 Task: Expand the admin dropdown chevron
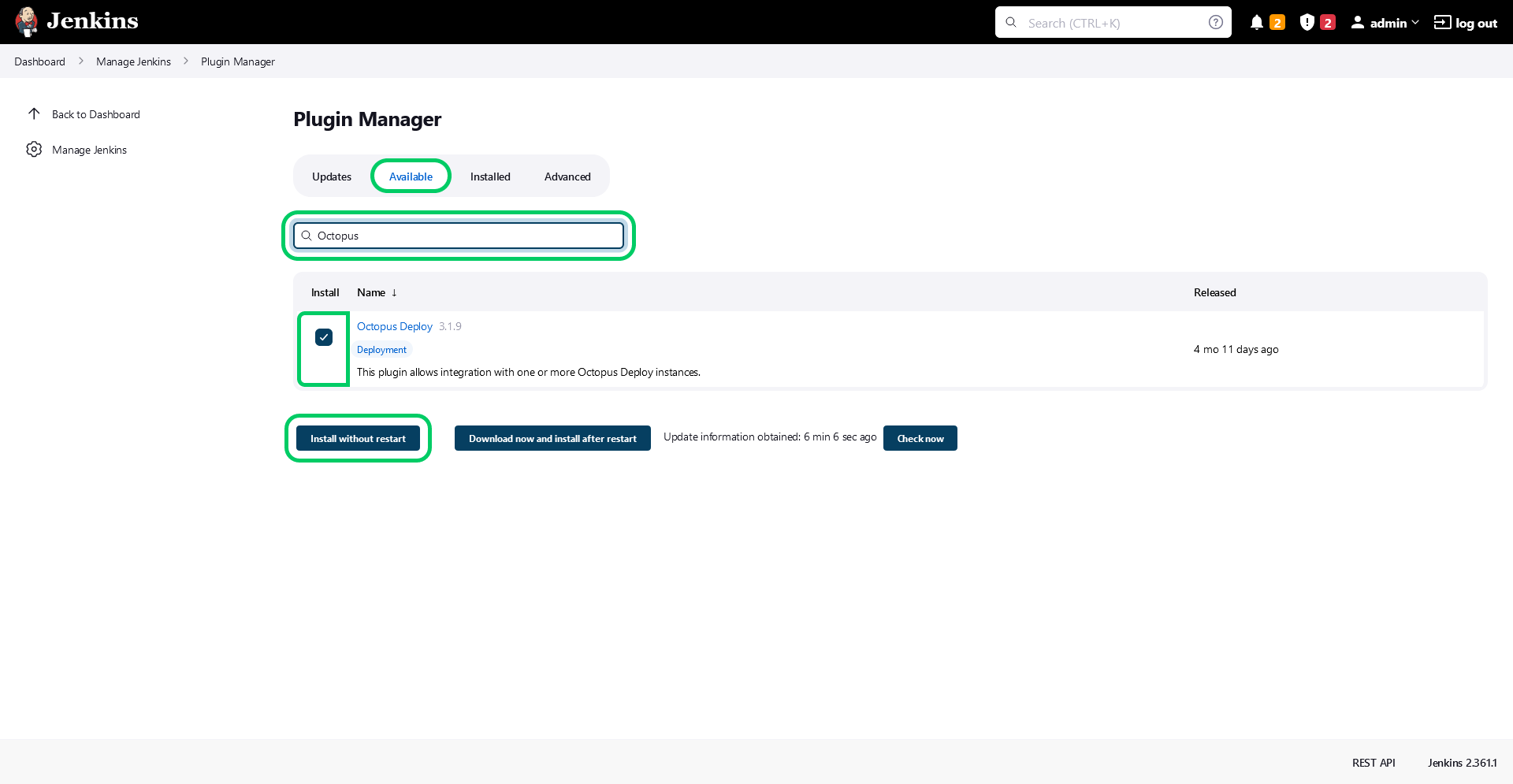pos(1415,22)
